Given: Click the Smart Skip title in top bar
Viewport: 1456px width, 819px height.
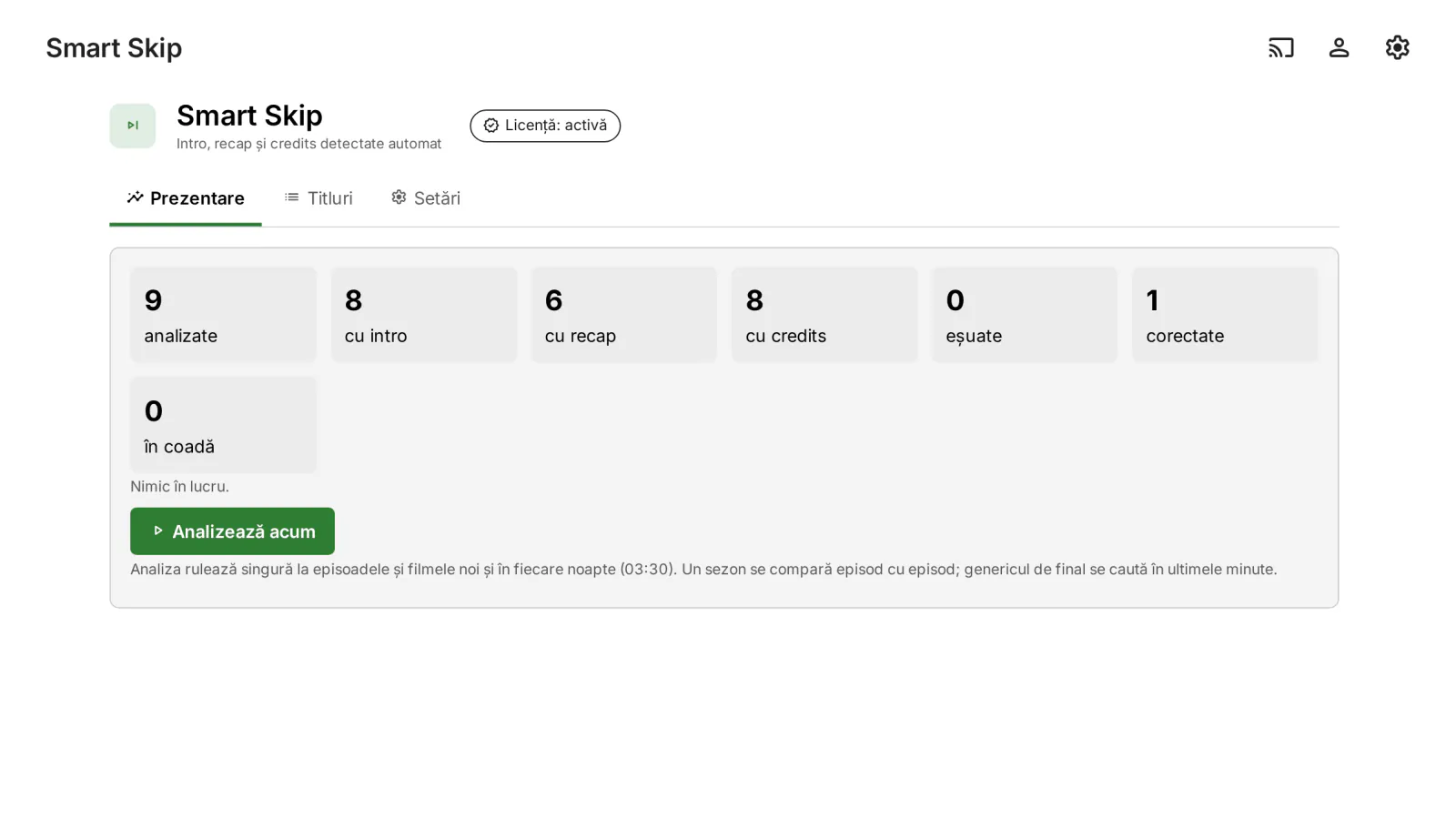Looking at the screenshot, I should [114, 47].
